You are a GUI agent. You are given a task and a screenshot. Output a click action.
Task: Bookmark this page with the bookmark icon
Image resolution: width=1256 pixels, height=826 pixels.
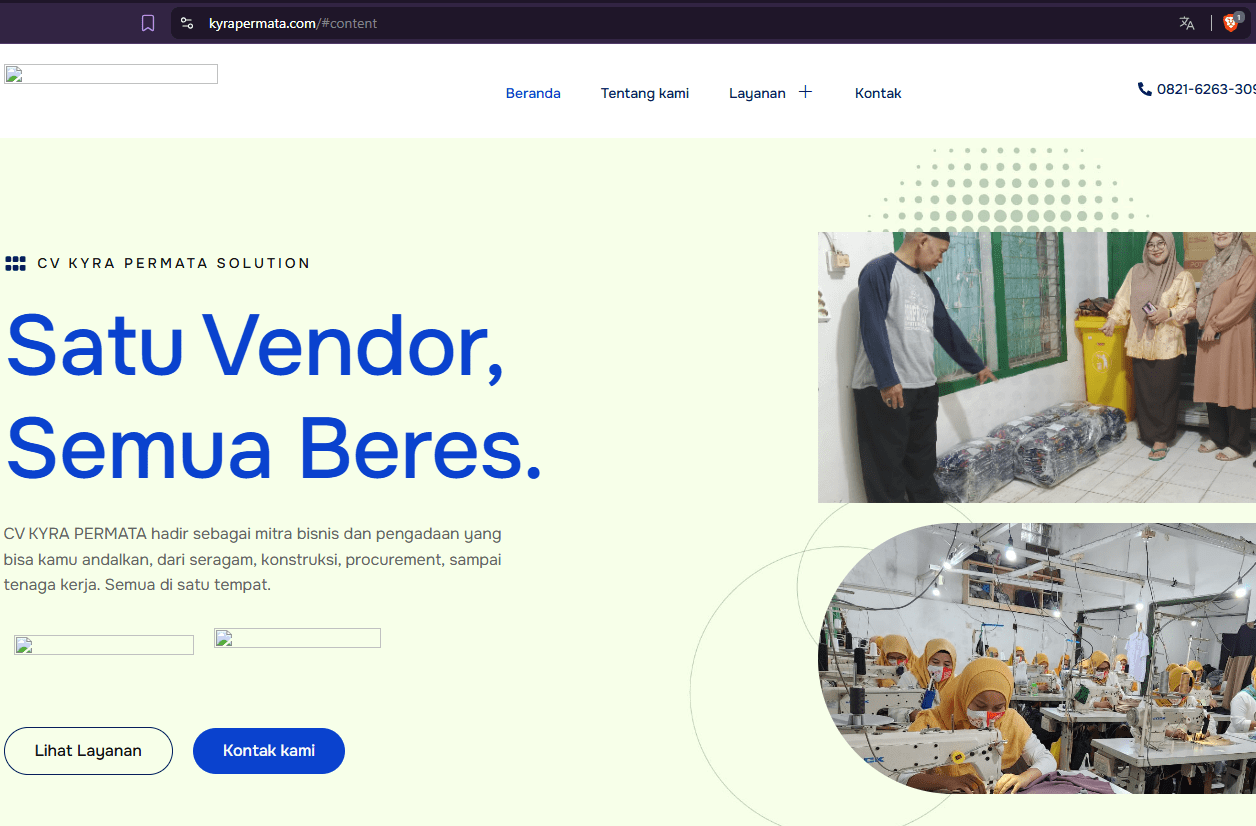coord(148,23)
